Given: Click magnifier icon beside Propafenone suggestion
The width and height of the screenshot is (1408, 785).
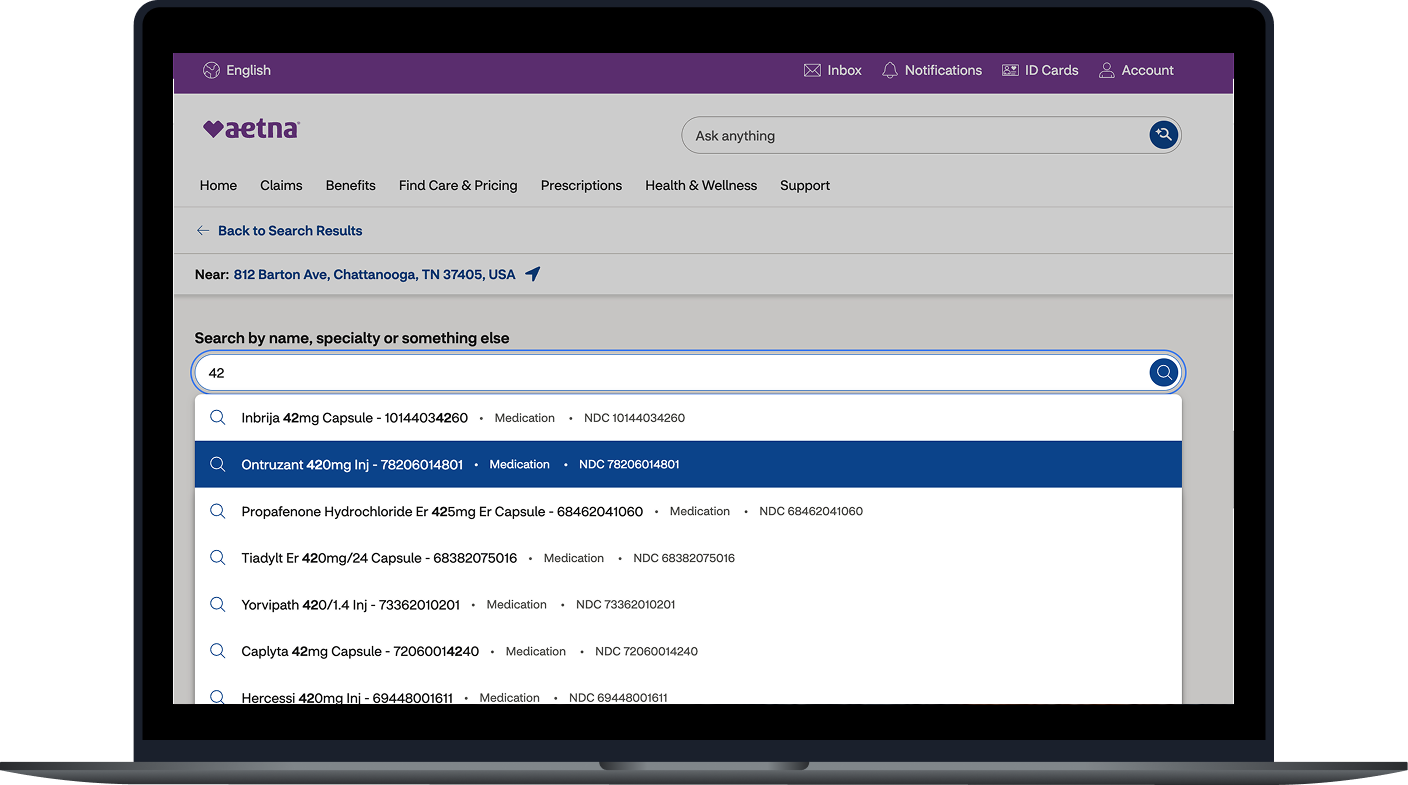Looking at the screenshot, I should click(x=217, y=511).
